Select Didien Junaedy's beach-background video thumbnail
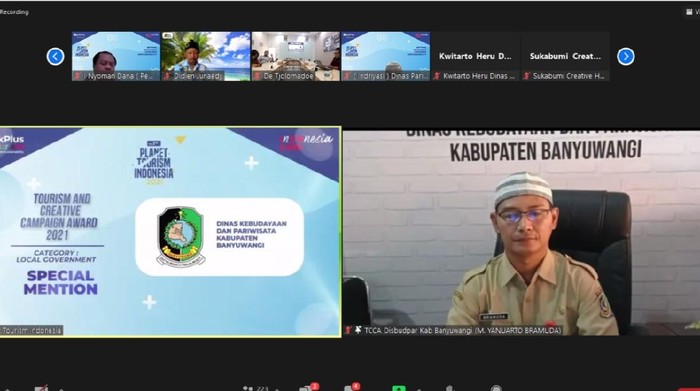700x391 pixels. coord(206,56)
